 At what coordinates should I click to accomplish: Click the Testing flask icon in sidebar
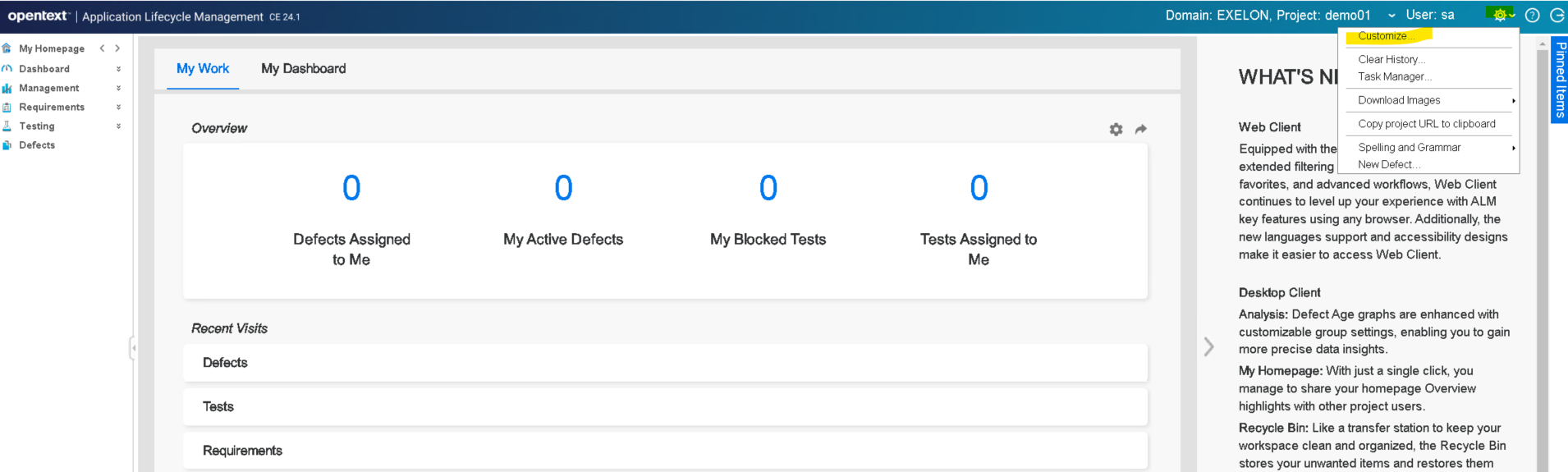tap(7, 126)
